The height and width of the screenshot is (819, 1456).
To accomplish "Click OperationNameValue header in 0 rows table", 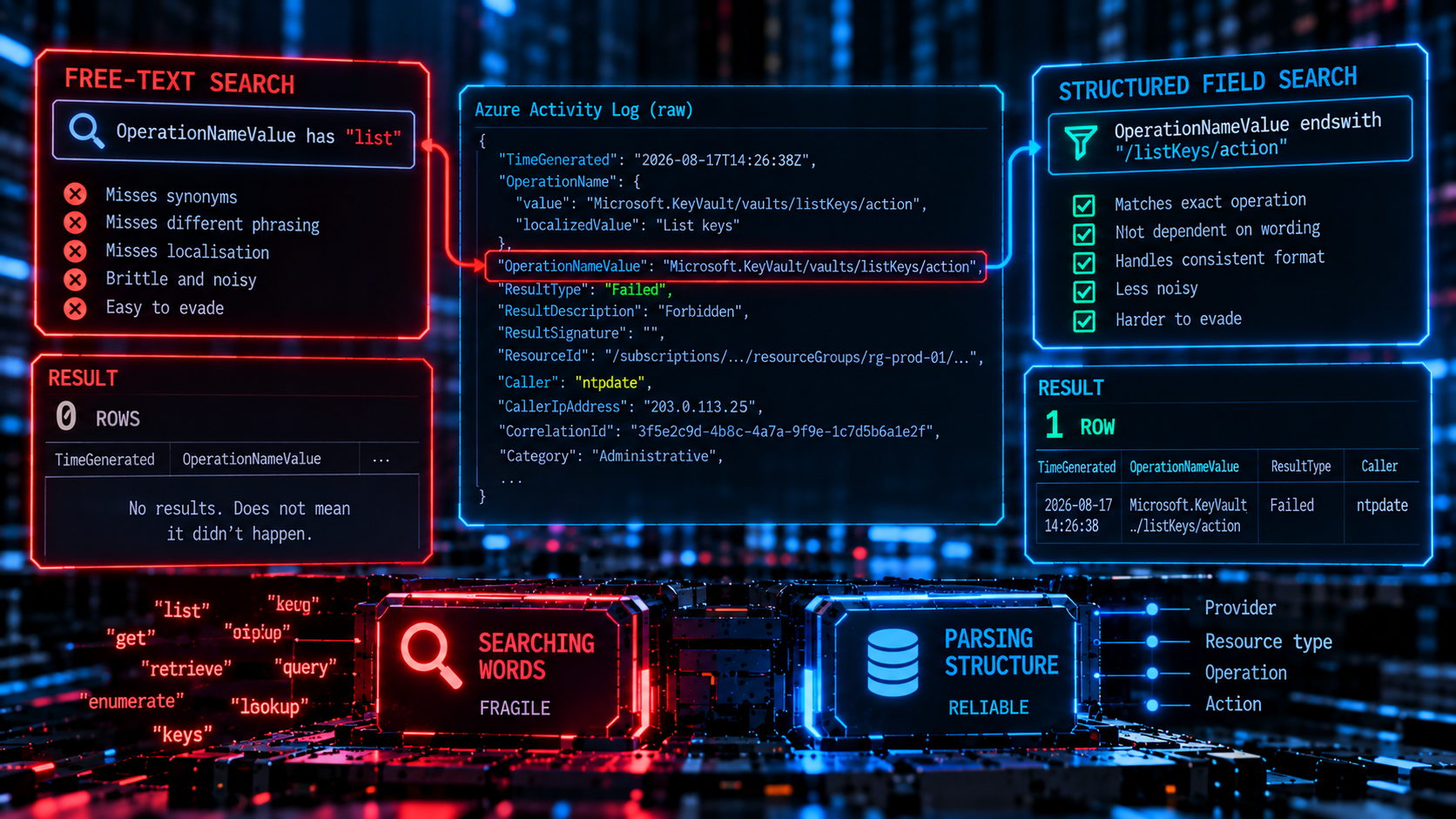I will [x=252, y=459].
